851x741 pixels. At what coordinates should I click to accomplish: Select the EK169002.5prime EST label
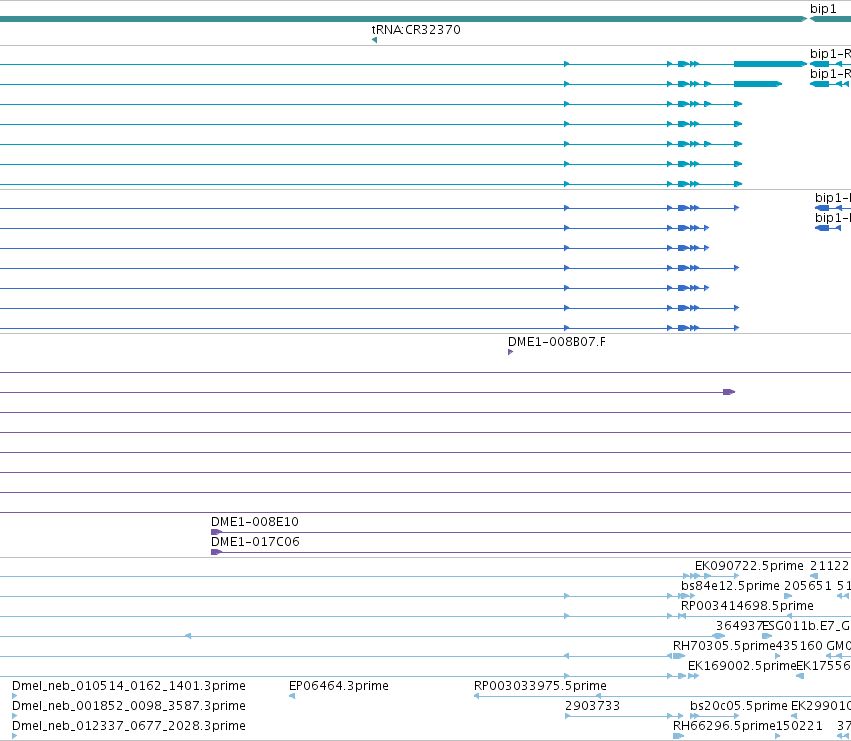pyautogui.click(x=742, y=666)
